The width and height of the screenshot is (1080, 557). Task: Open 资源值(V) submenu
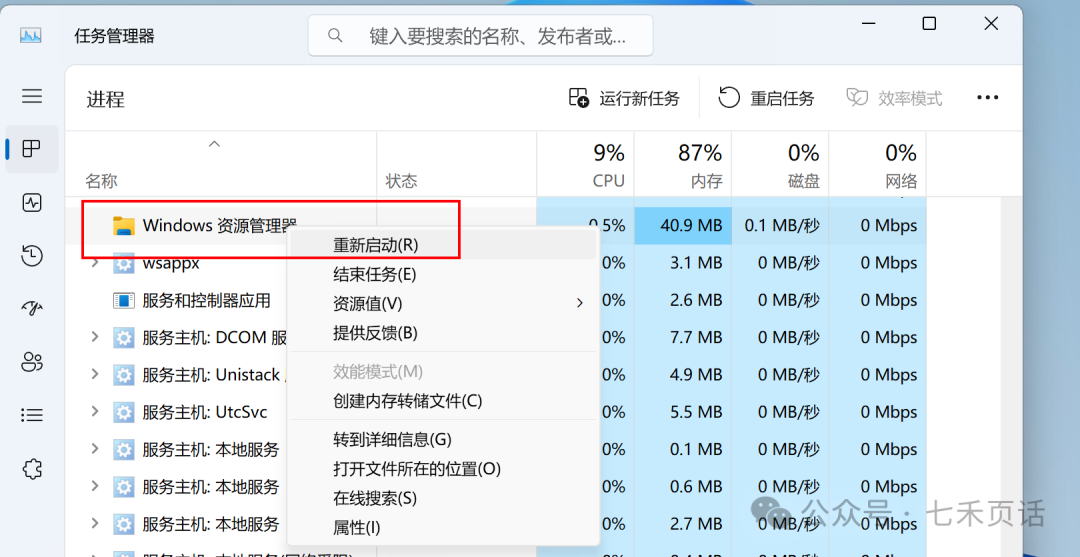(442, 304)
